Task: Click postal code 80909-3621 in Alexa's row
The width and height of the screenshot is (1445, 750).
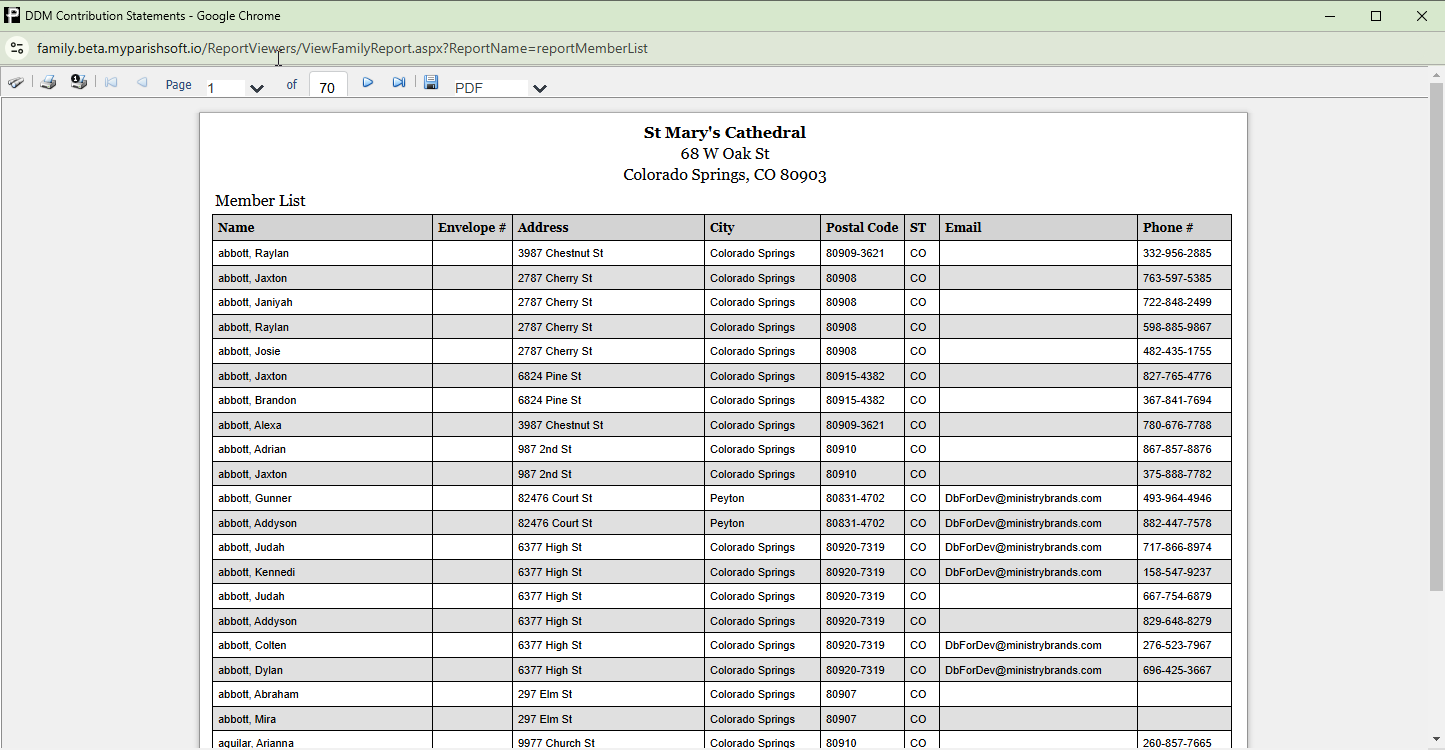Action: [855, 425]
